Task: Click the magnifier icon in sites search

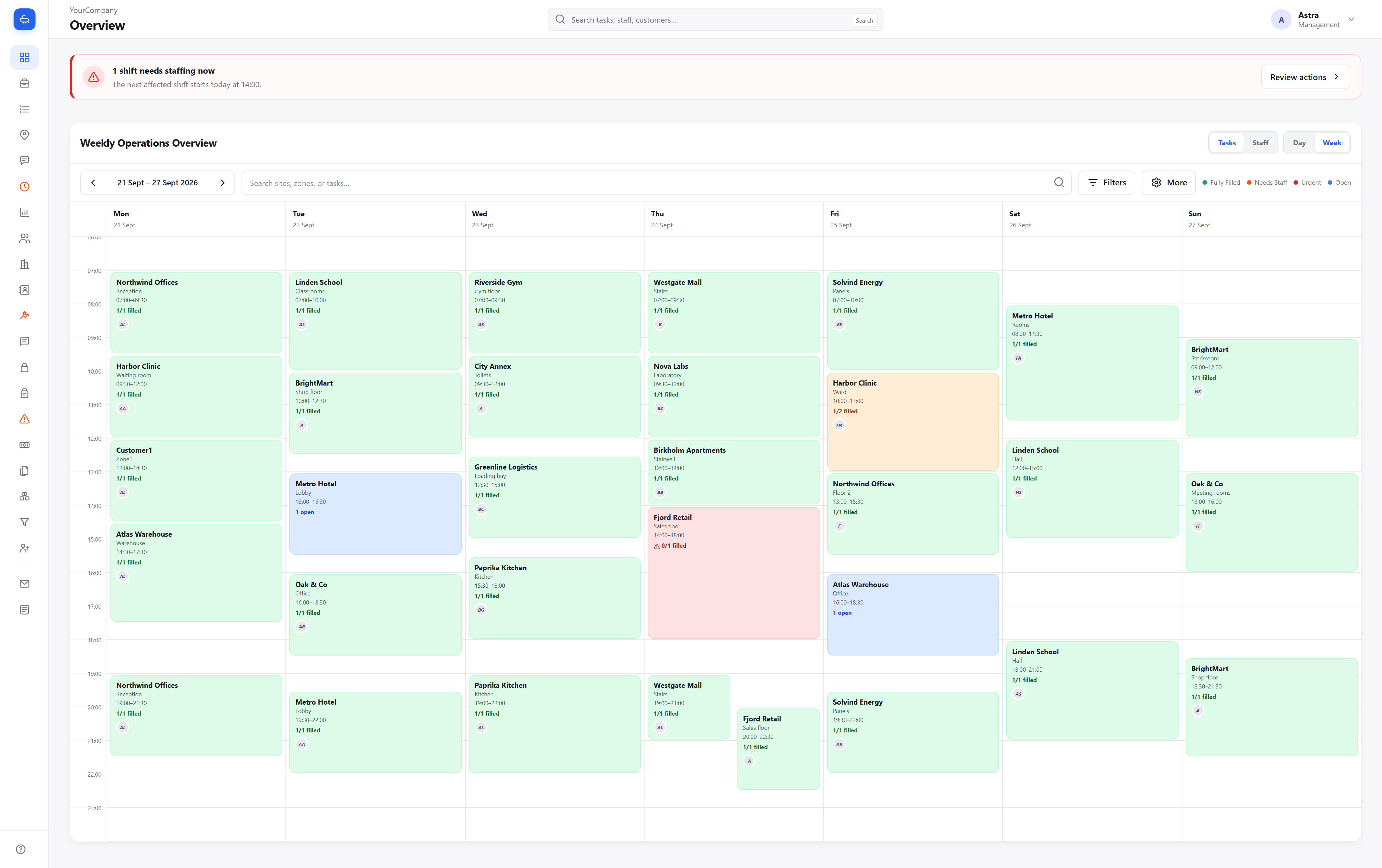Action: click(x=1059, y=182)
